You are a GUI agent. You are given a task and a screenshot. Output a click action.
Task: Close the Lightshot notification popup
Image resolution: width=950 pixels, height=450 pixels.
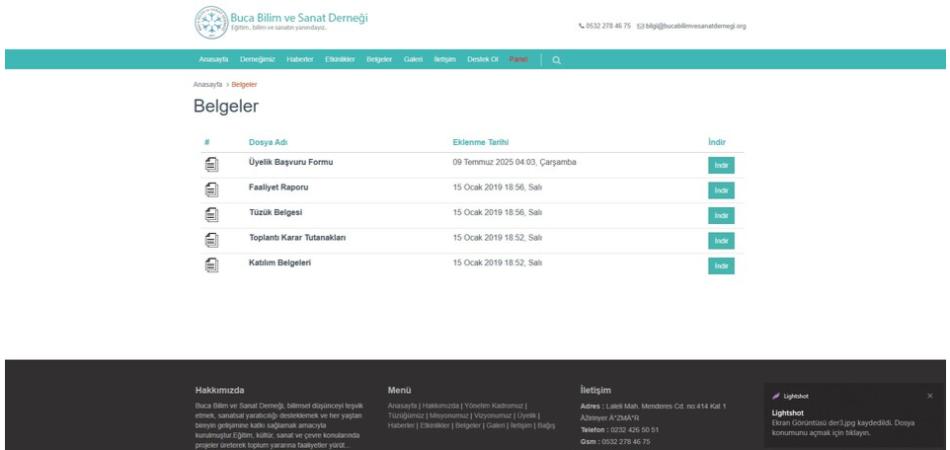pyautogui.click(x=930, y=396)
